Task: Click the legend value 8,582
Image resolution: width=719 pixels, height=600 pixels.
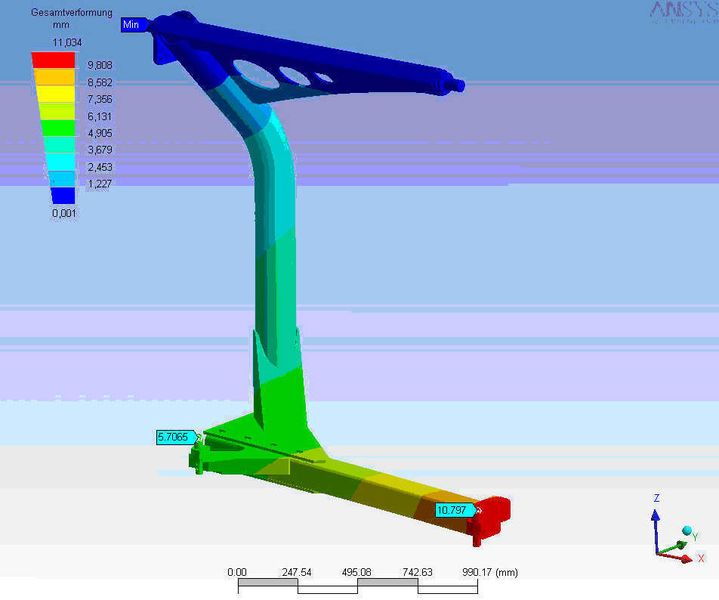Action: point(100,83)
